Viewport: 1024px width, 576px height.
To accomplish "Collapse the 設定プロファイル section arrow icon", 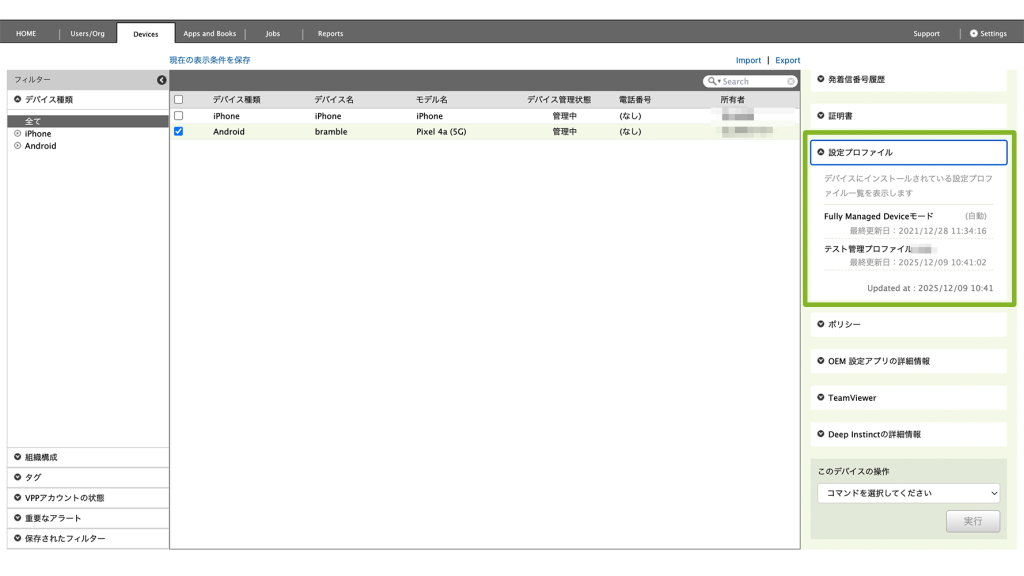I will [821, 152].
